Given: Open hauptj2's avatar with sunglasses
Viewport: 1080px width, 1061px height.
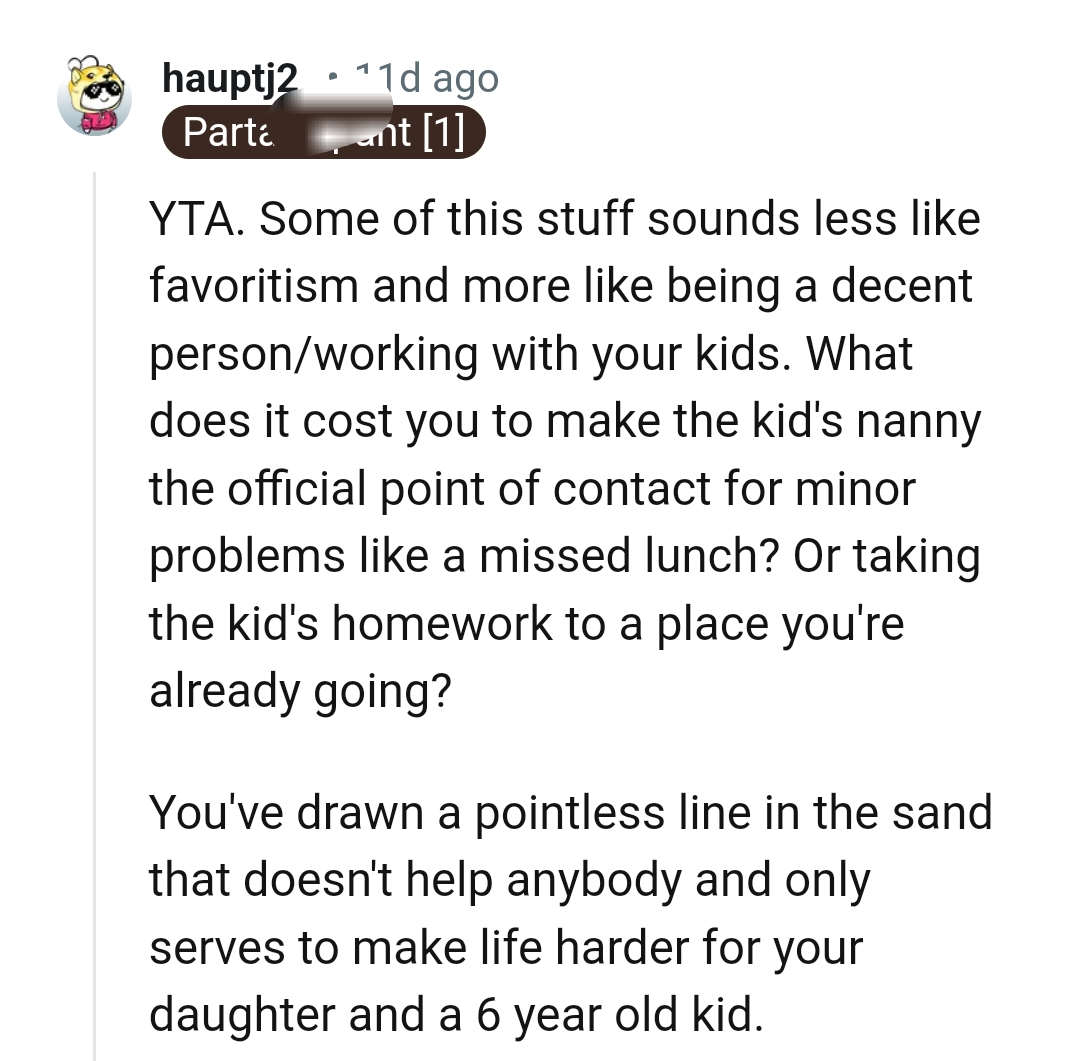Looking at the screenshot, I should click(x=94, y=96).
